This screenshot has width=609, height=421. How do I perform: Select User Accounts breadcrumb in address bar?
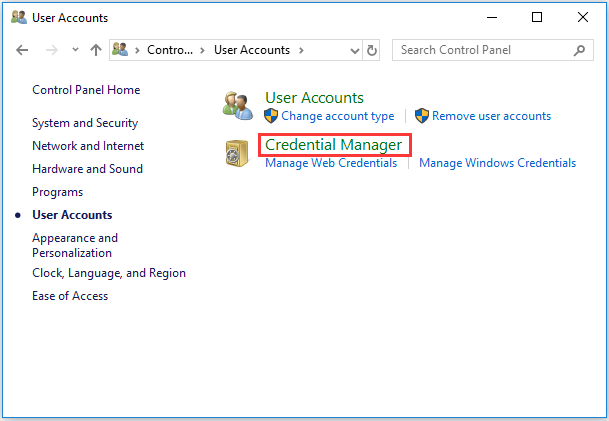point(252,50)
